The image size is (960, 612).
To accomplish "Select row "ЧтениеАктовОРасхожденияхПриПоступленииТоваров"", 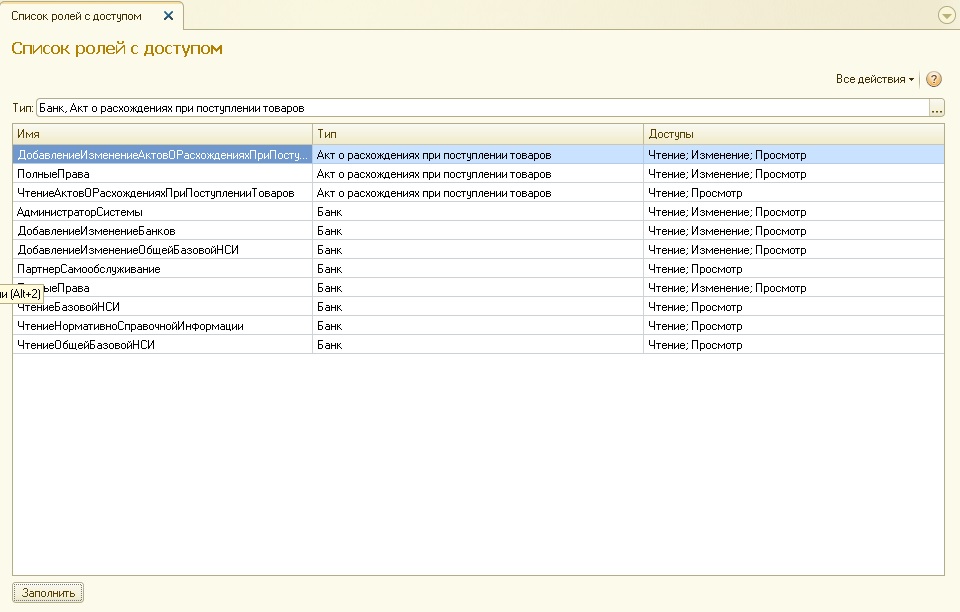I will (478, 193).
